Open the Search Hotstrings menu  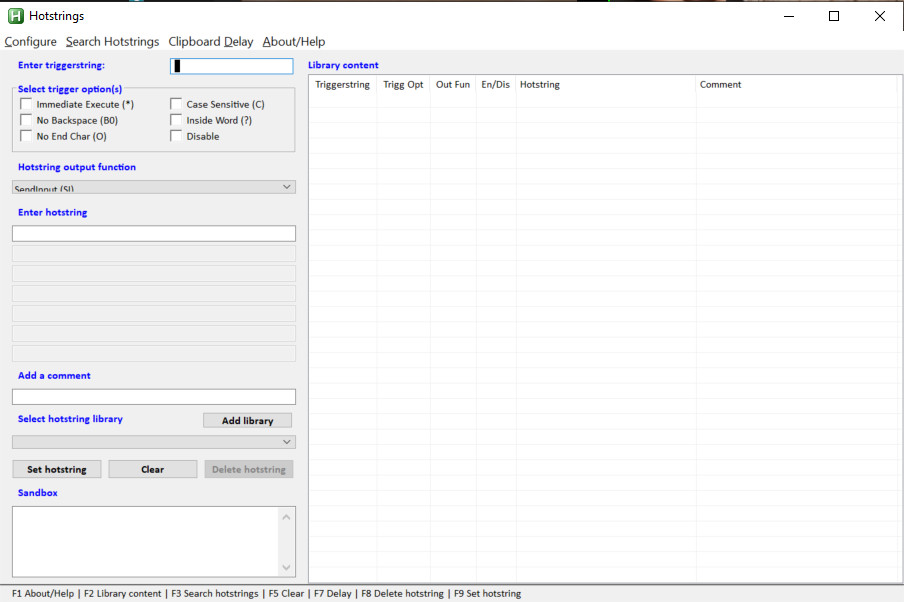[112, 42]
